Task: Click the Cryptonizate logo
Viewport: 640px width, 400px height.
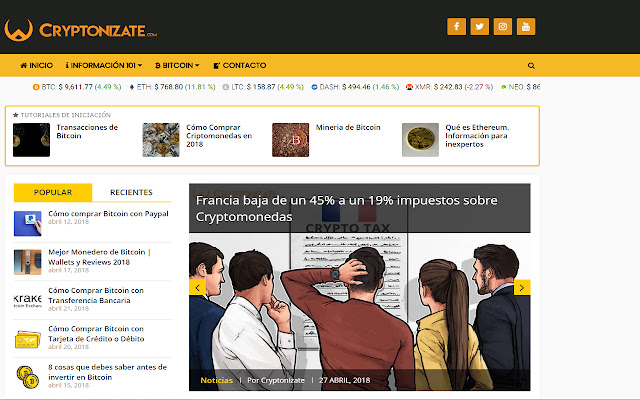Action: coord(80,30)
